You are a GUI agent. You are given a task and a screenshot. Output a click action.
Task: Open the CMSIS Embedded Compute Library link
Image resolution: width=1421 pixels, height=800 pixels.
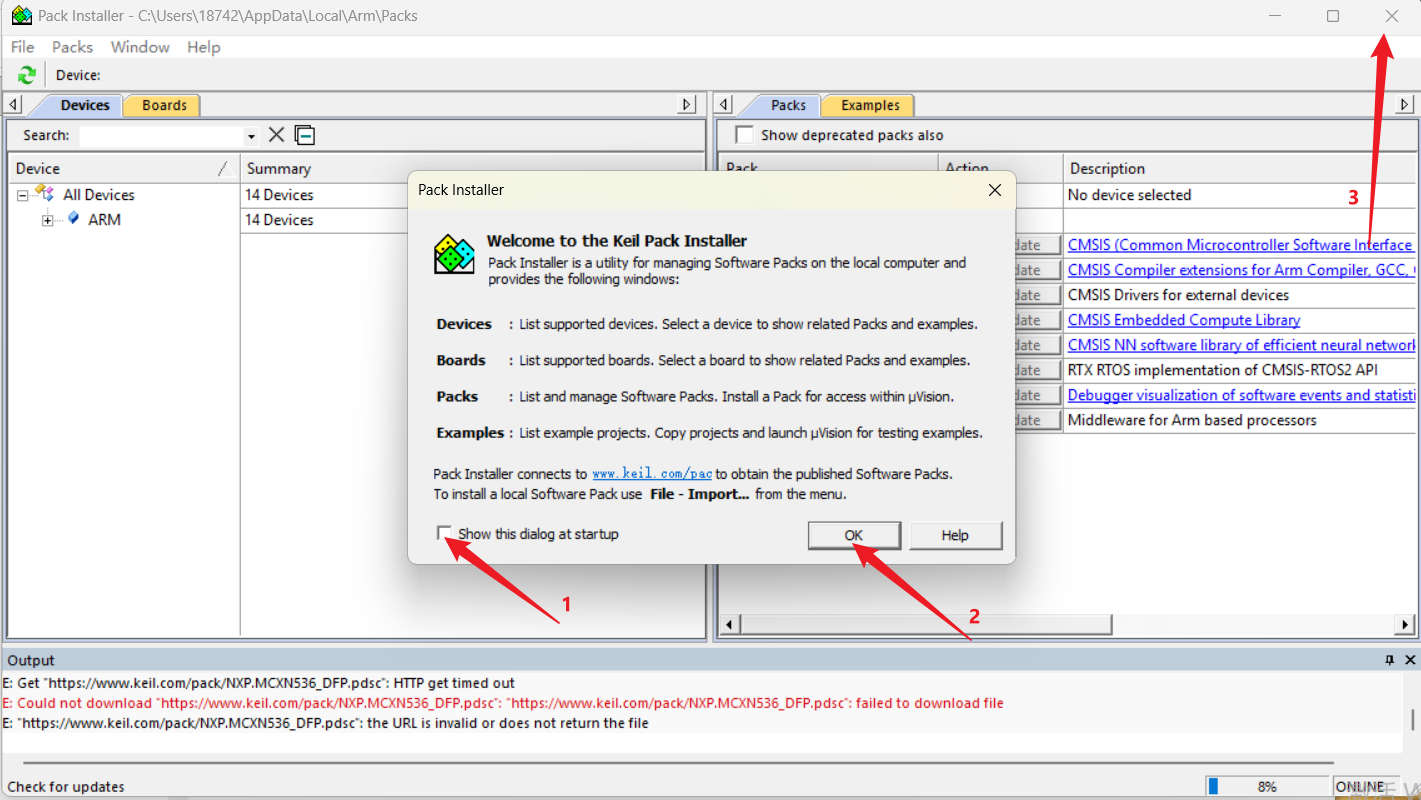pos(1184,320)
